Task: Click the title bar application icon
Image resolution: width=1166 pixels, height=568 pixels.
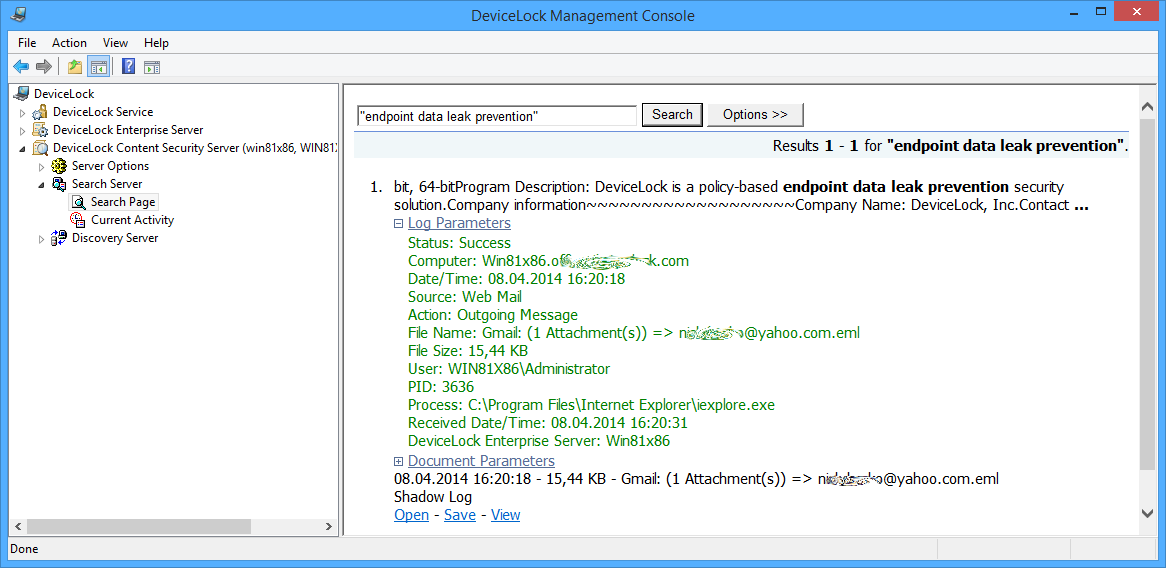Action: (19, 13)
